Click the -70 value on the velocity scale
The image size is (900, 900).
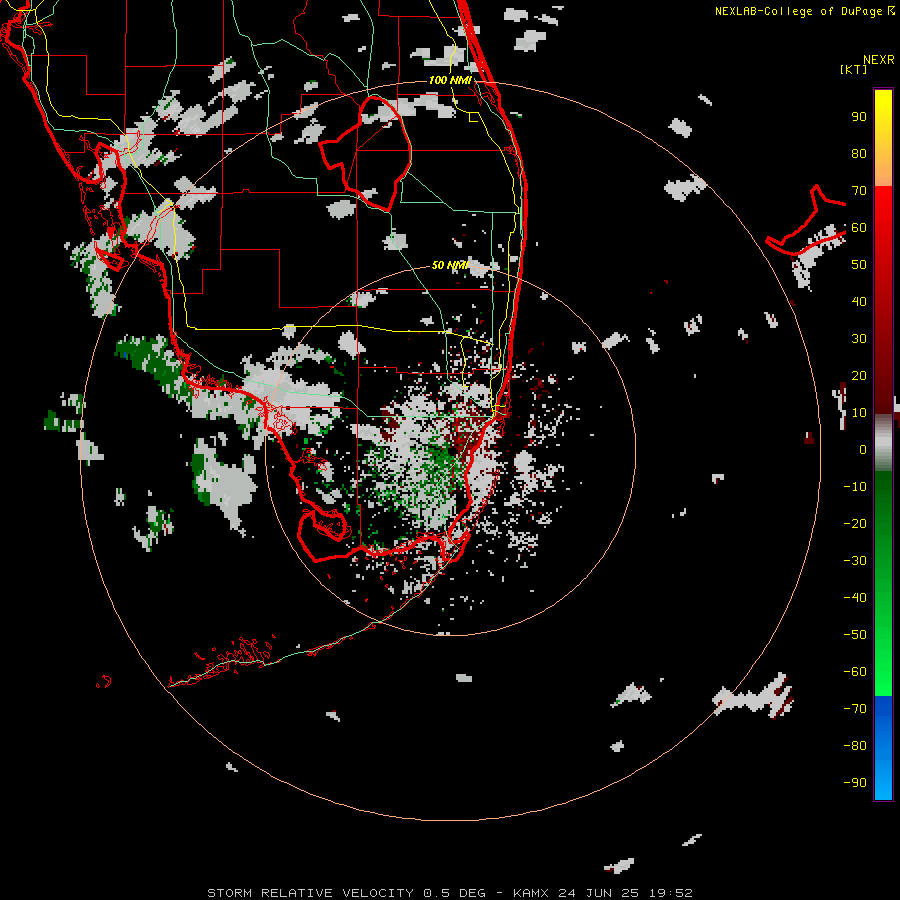pos(855,709)
